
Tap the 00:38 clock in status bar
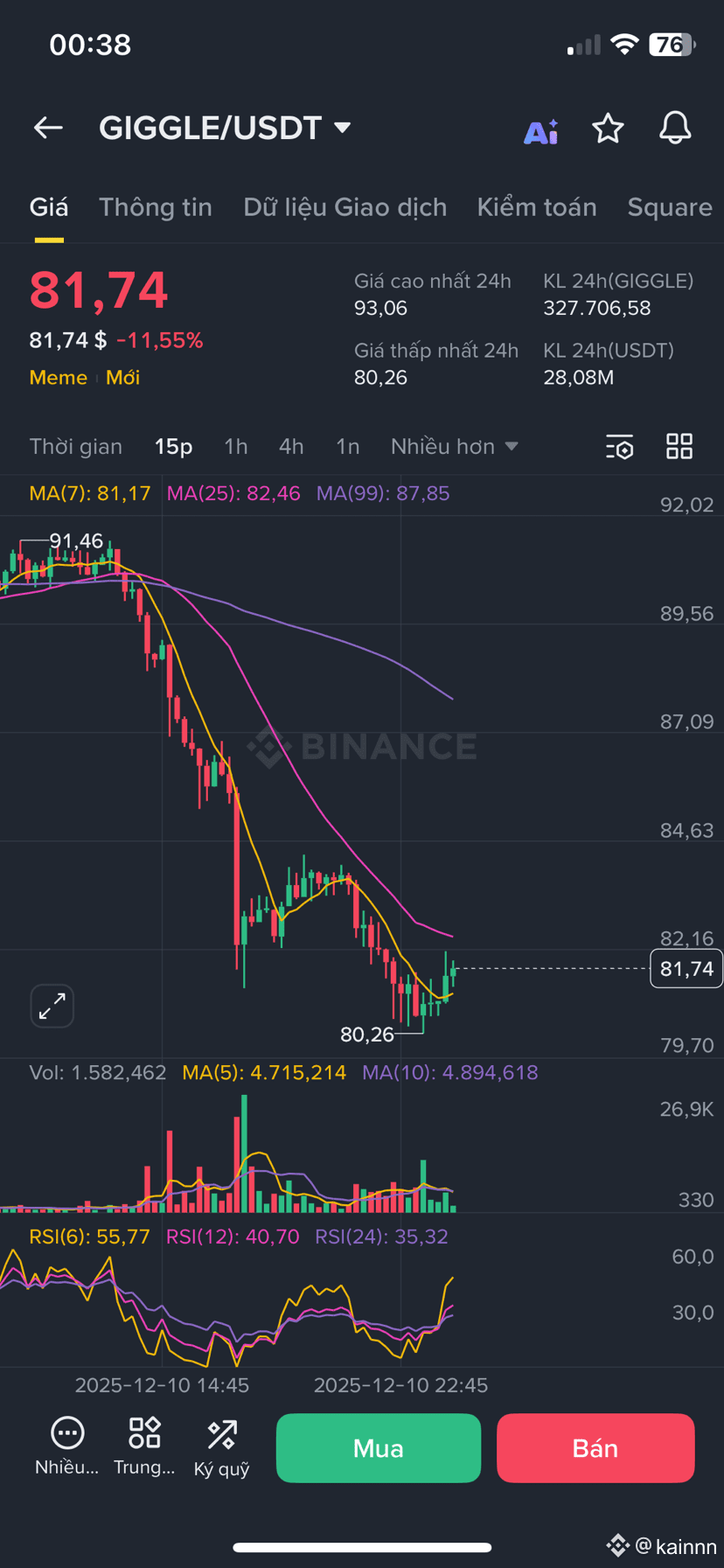[90, 45]
